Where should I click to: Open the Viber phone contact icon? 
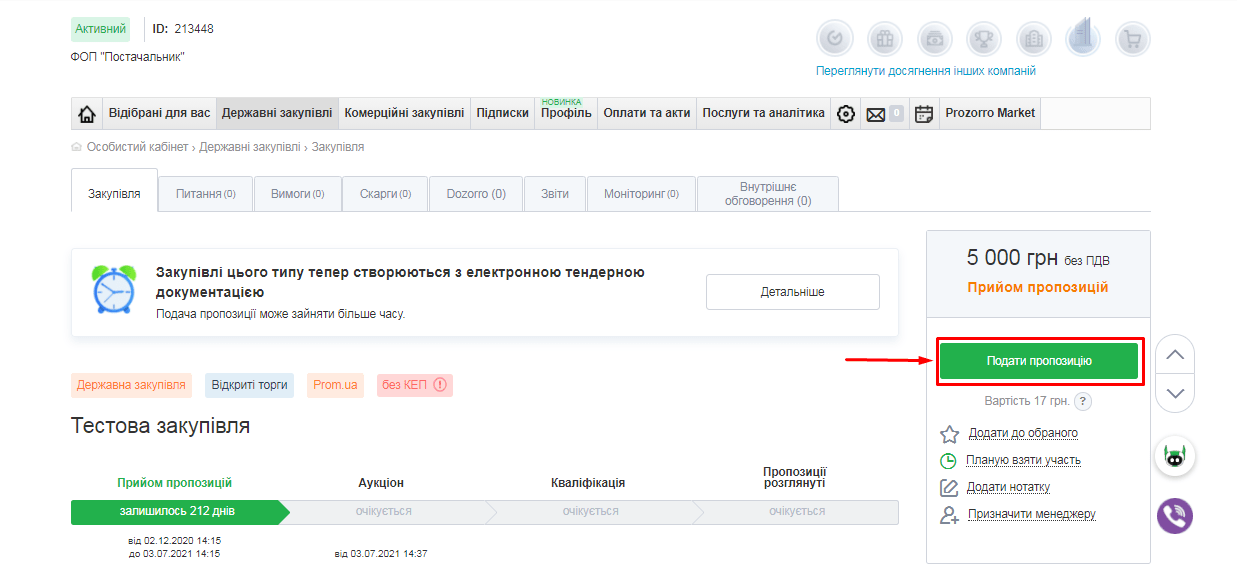click(1175, 516)
